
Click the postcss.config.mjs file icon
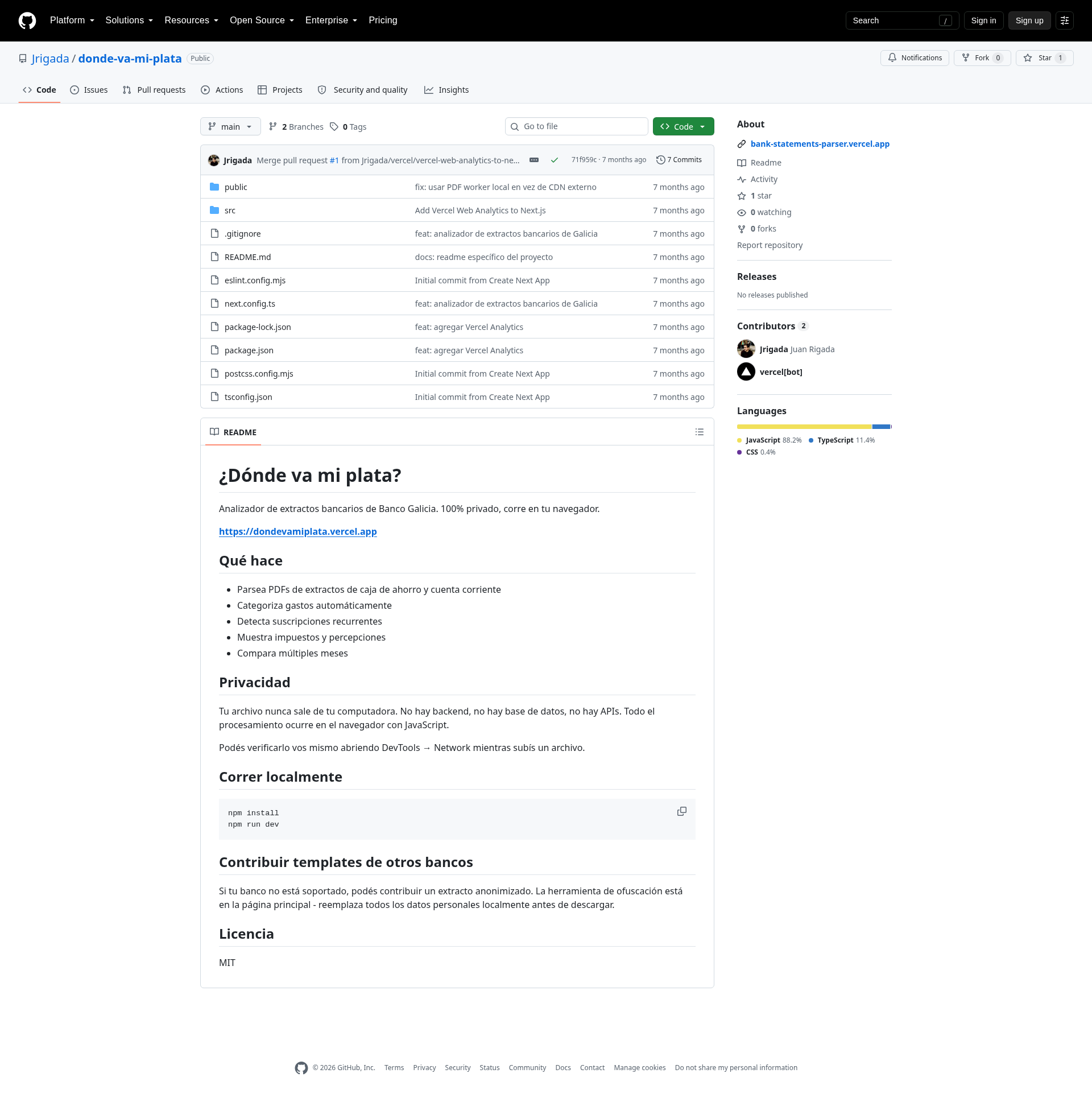[x=214, y=374]
